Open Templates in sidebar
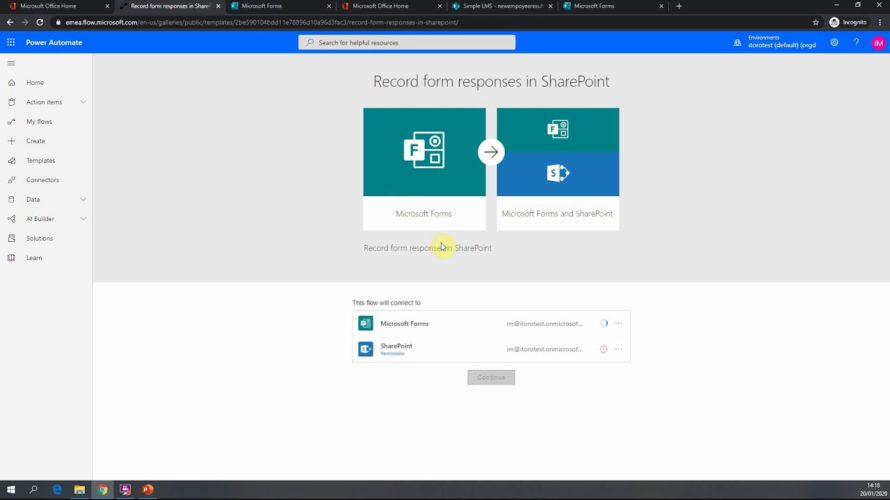 (40, 161)
